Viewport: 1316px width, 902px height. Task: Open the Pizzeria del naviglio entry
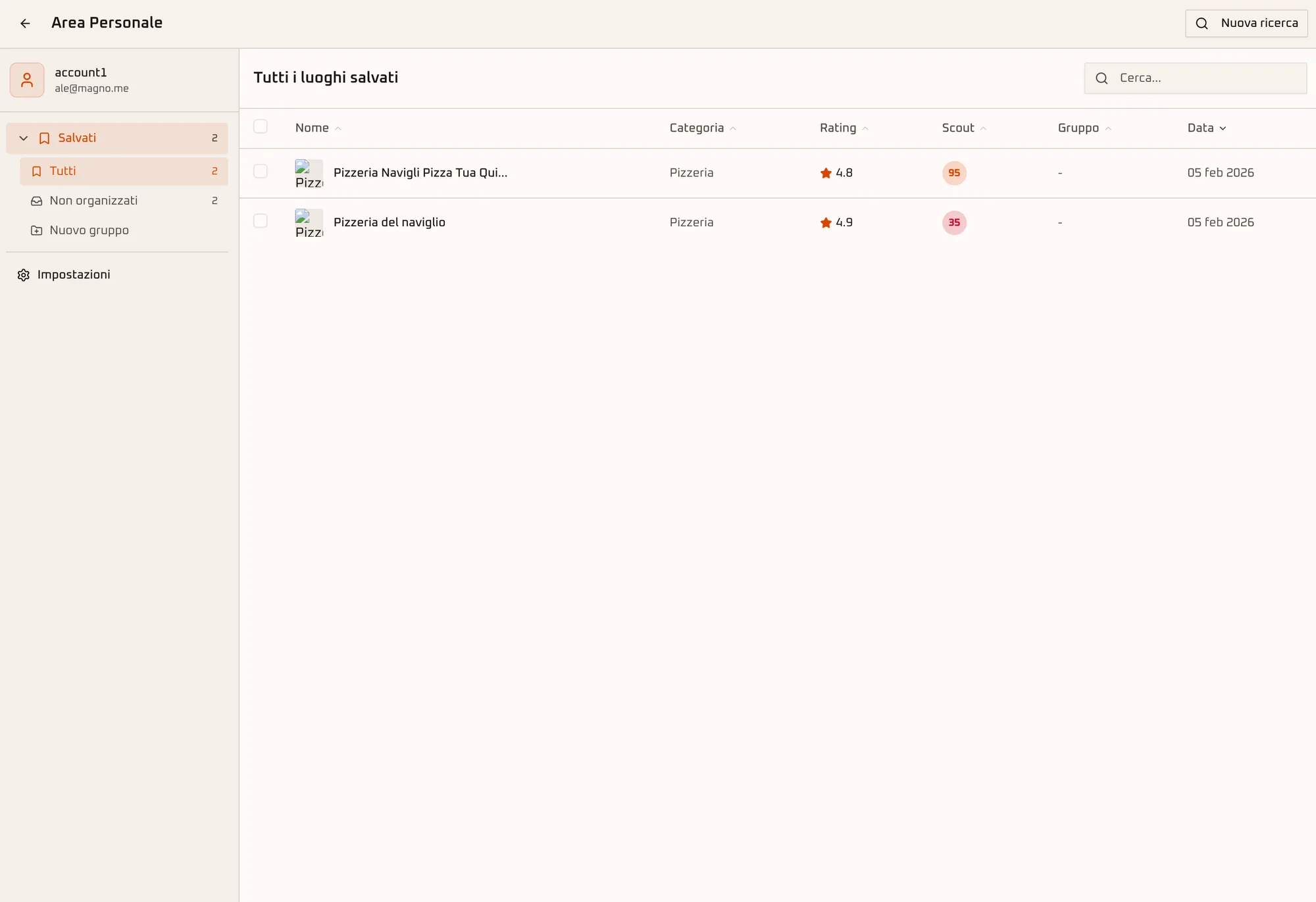tap(390, 222)
